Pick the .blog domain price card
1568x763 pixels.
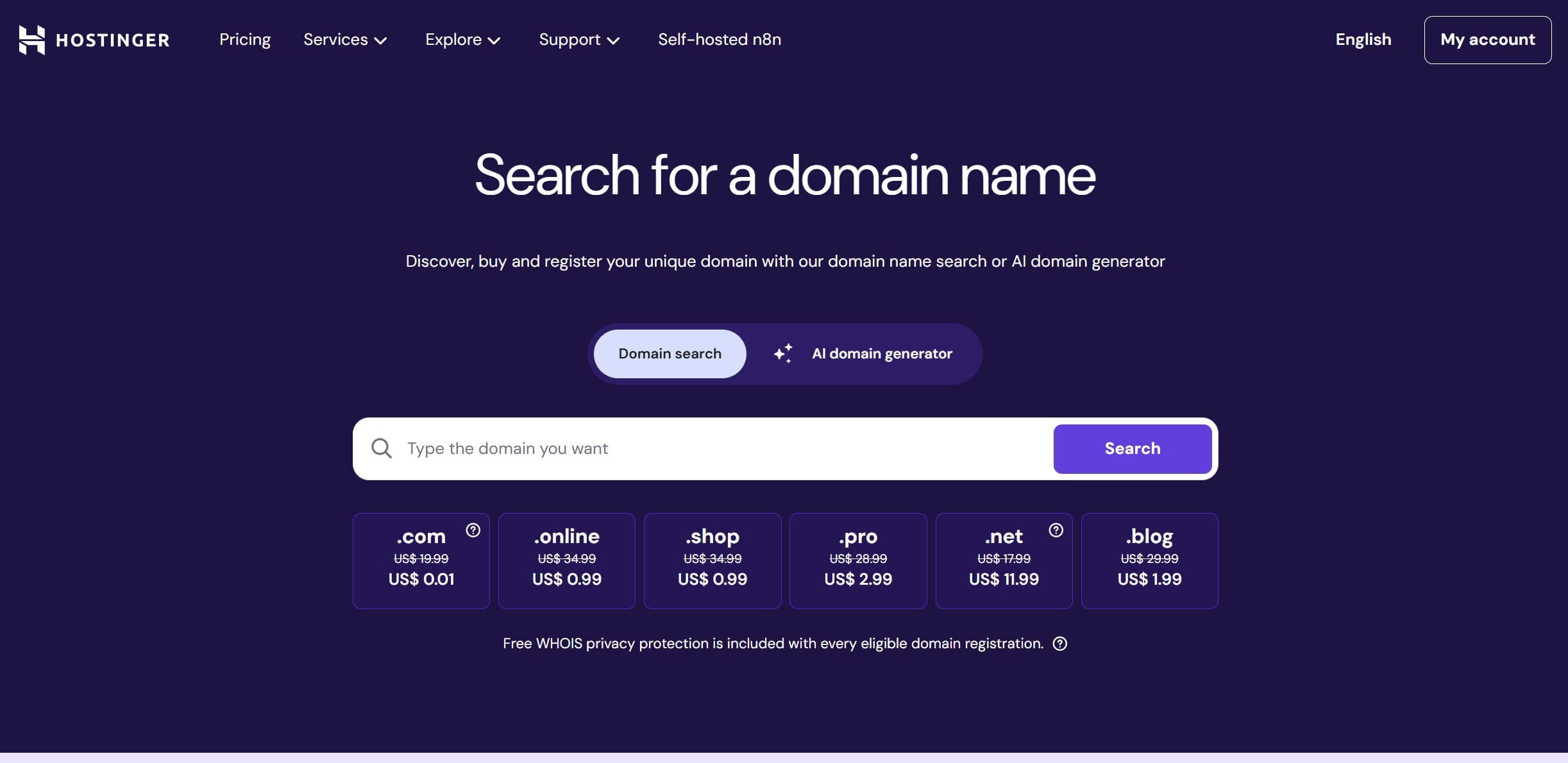(x=1149, y=560)
